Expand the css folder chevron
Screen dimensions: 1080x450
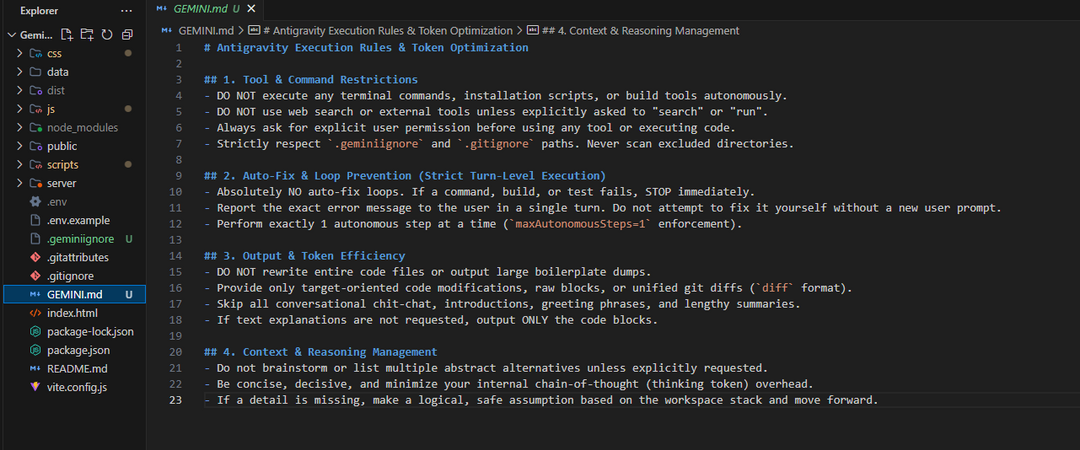(x=20, y=54)
